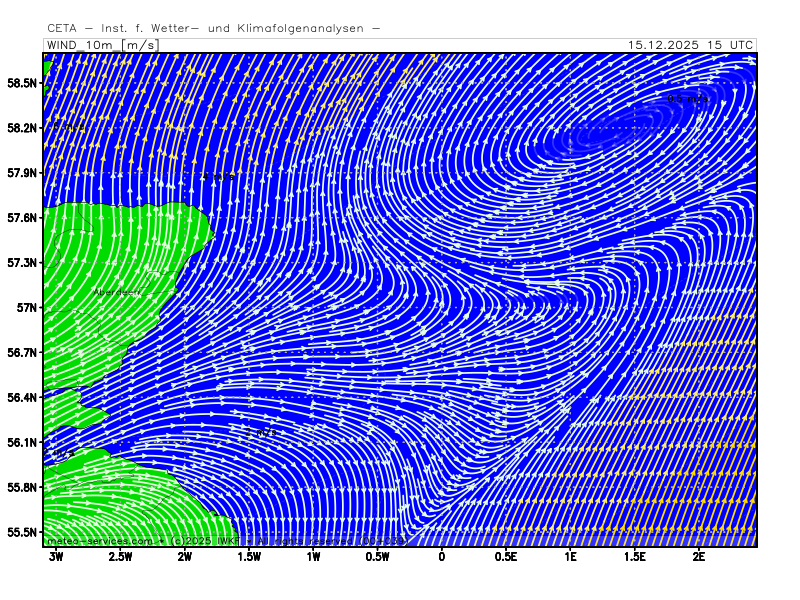Screen dimensions: 800x600
Task: Click the 58.5N latitude axis label
Action: (21, 83)
